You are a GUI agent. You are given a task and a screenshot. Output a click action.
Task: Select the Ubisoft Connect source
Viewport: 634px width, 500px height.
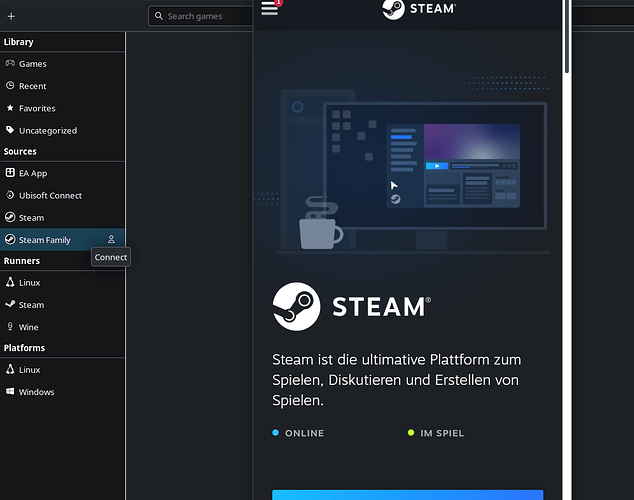click(62, 196)
